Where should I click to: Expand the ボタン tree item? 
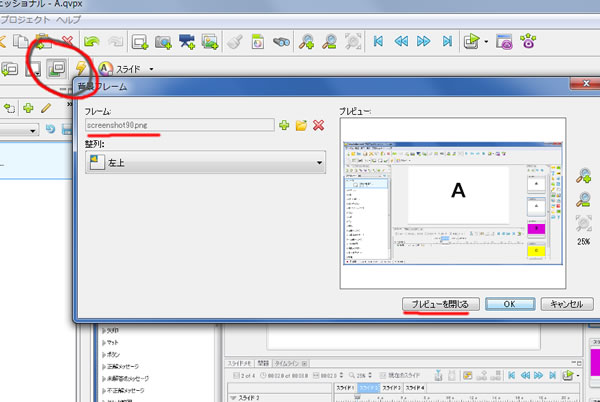coord(104,352)
